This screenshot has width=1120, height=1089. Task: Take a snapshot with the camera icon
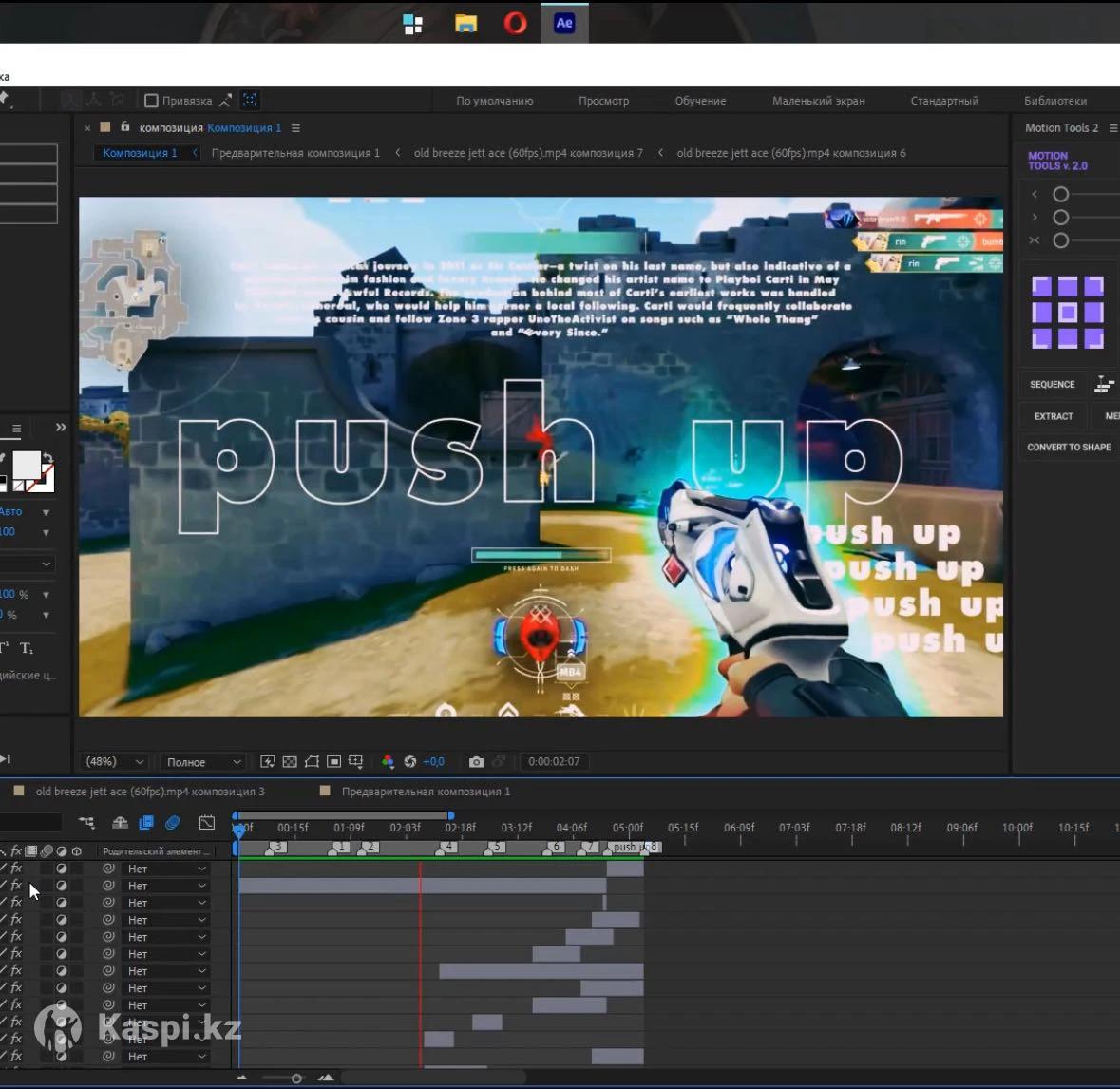point(476,762)
